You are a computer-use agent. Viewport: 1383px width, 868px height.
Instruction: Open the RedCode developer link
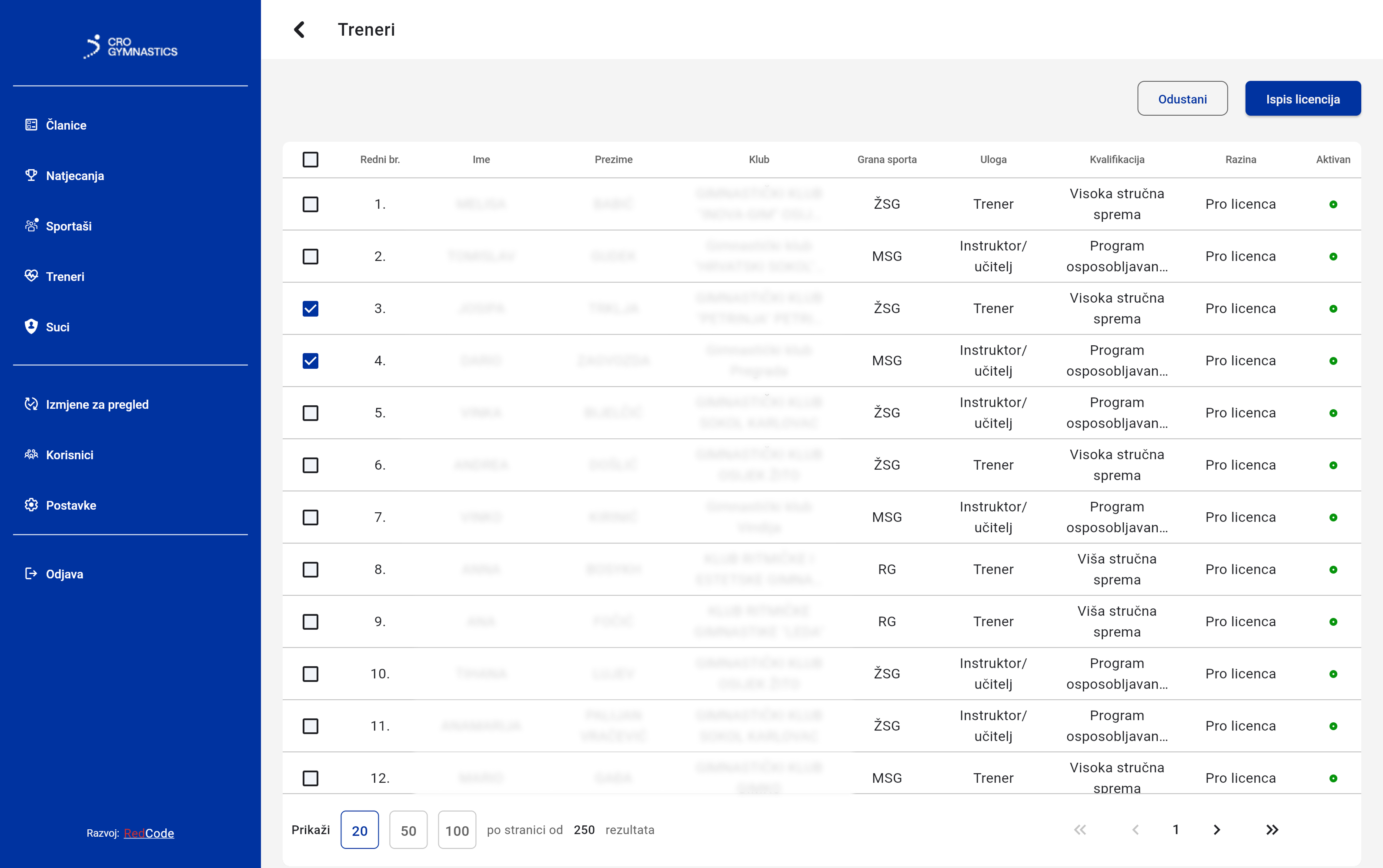click(x=149, y=833)
